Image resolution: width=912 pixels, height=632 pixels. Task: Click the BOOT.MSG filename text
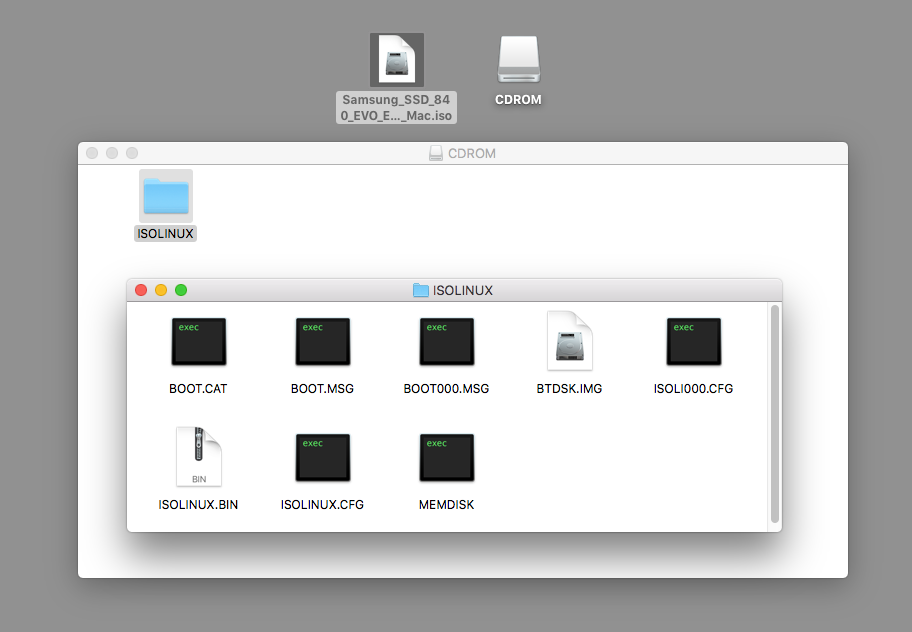(322, 388)
